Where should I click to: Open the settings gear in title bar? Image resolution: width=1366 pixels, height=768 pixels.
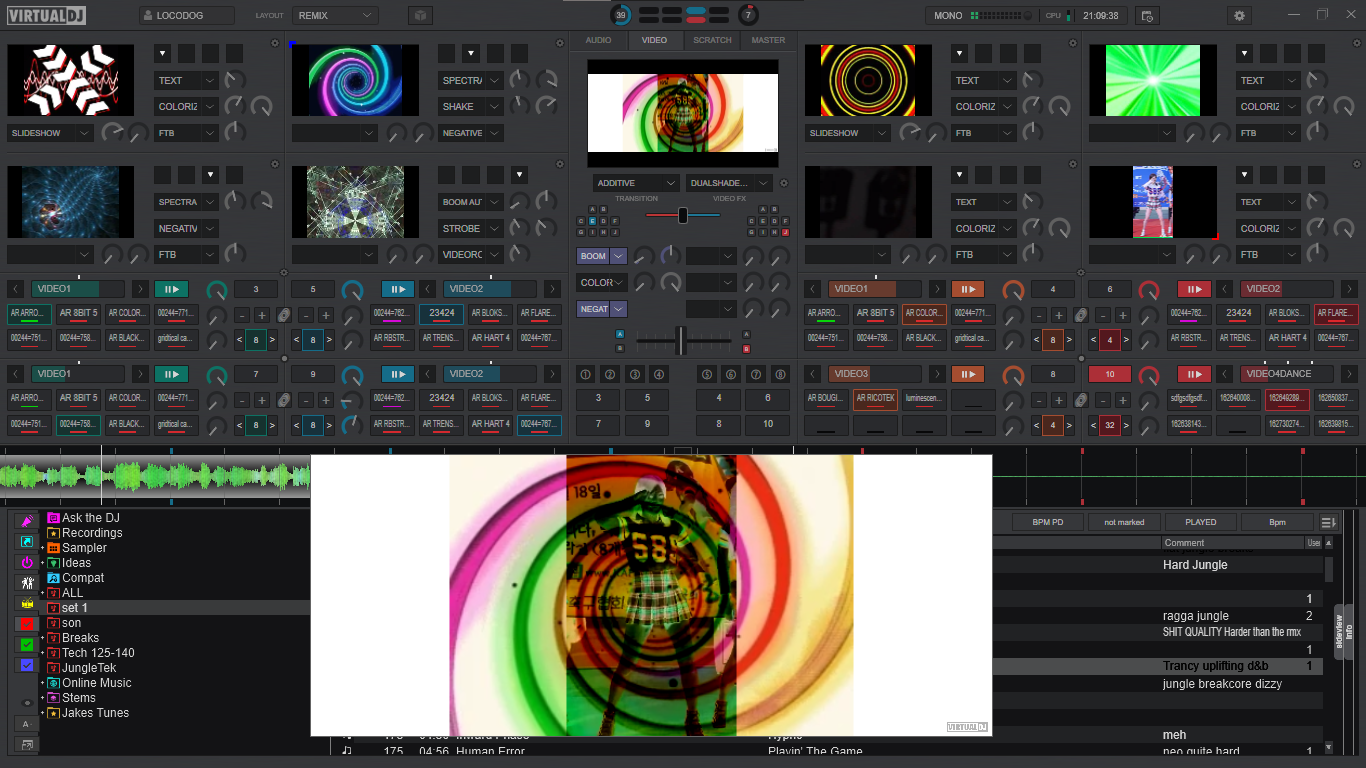pos(1240,16)
